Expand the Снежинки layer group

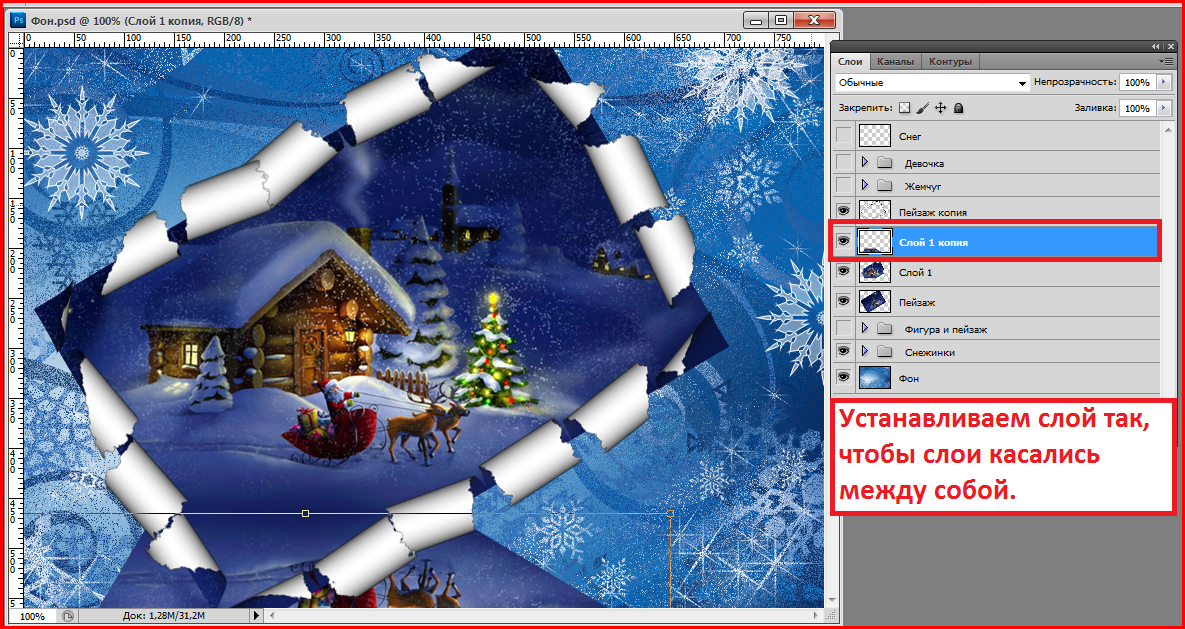click(x=865, y=352)
